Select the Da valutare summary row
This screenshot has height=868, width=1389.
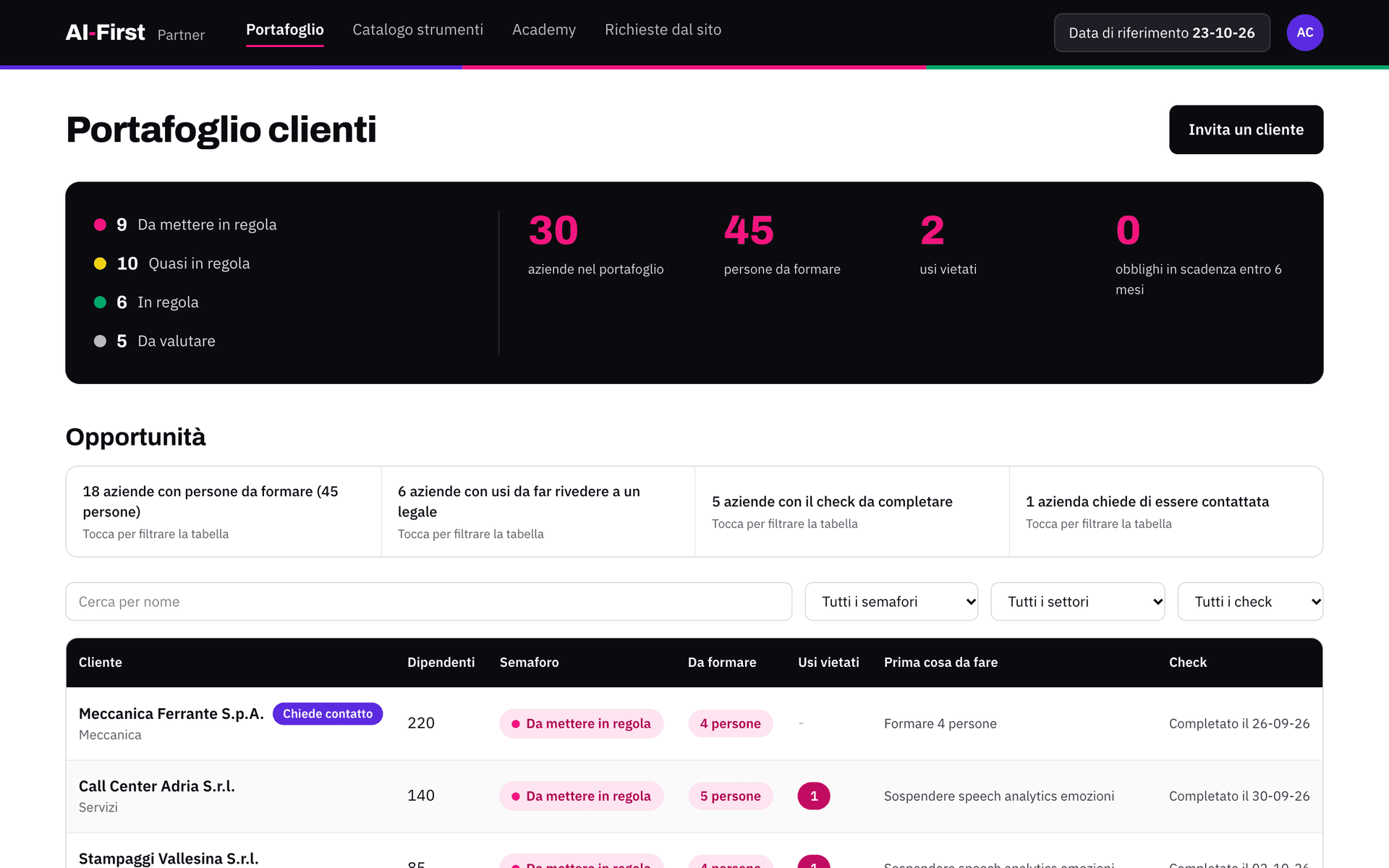(x=155, y=341)
